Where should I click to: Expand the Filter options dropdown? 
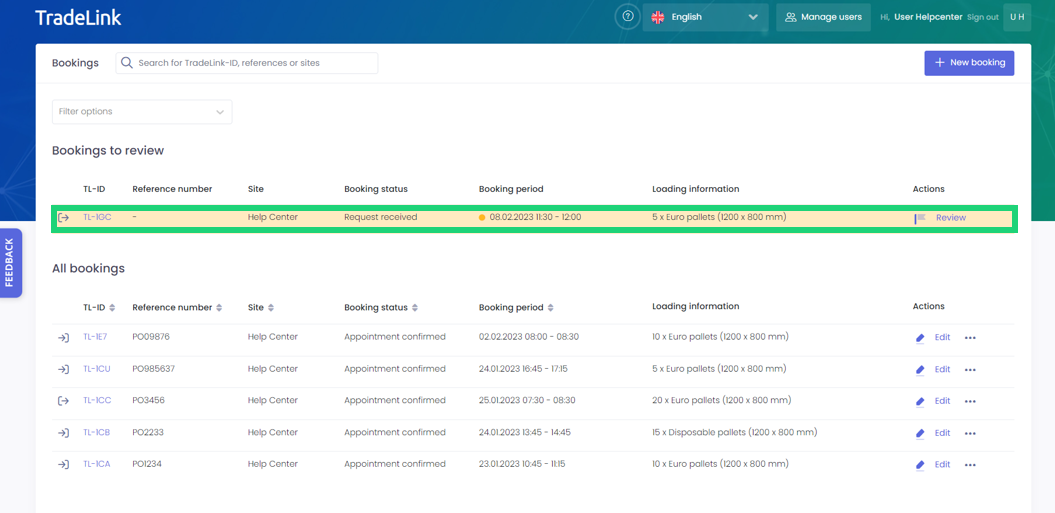tap(142, 112)
